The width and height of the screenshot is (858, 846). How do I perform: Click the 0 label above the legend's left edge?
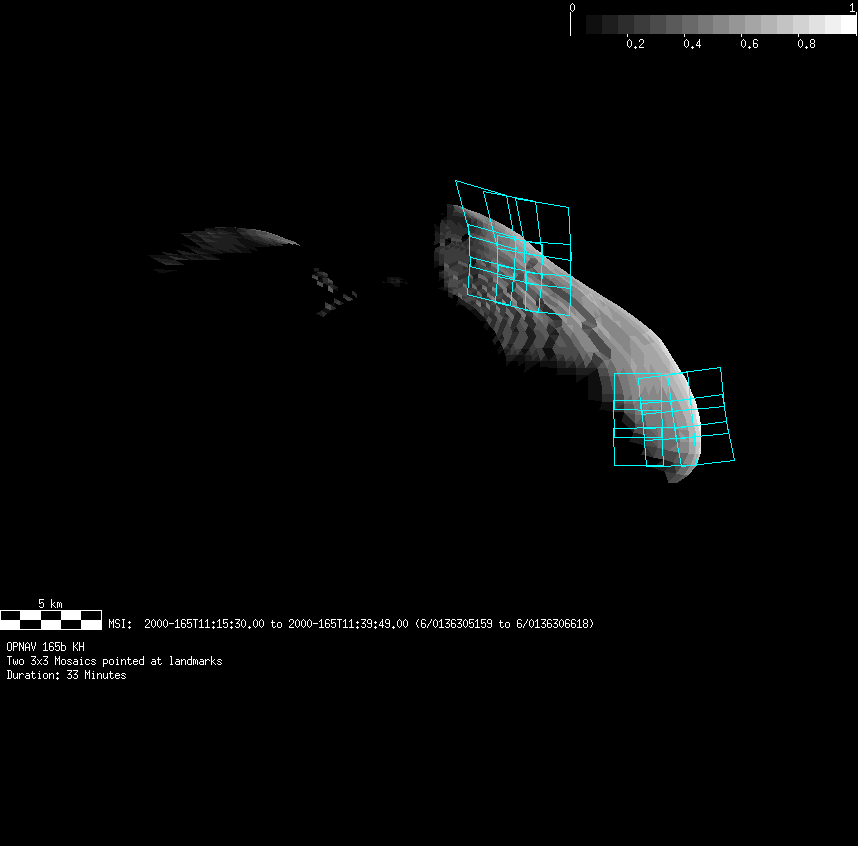pos(572,7)
